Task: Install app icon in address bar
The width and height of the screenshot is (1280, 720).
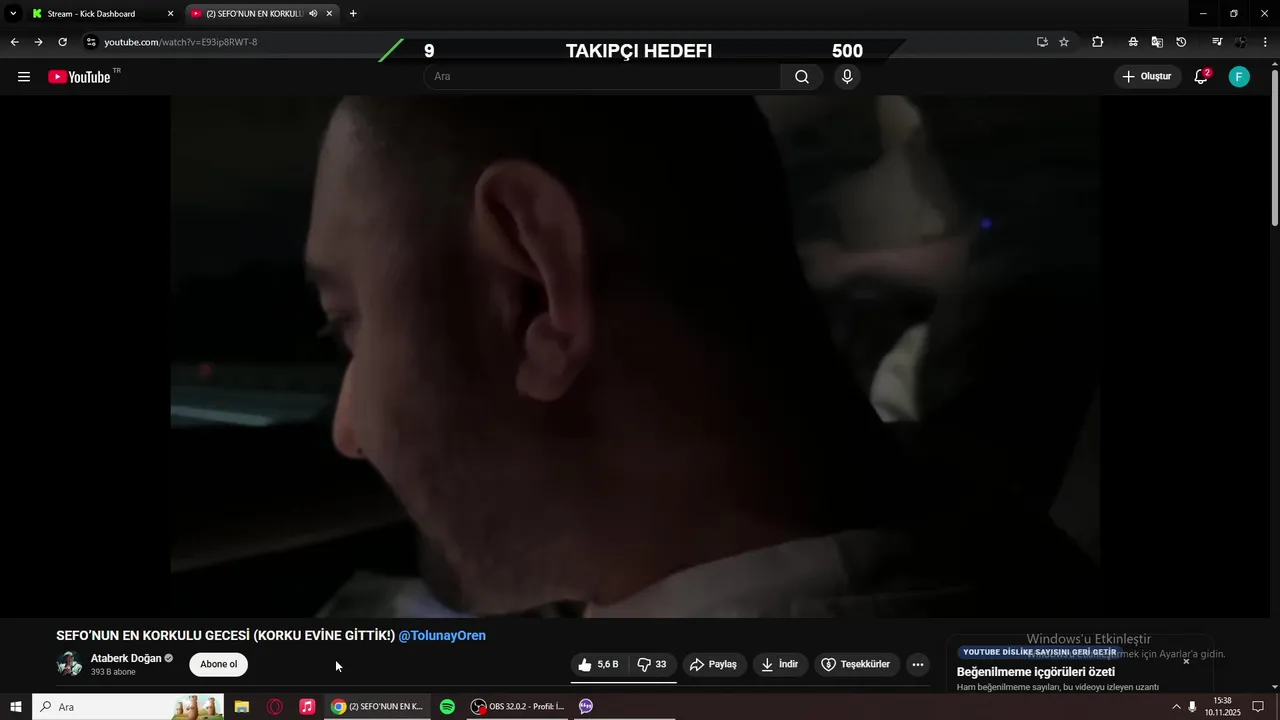Action: (x=1042, y=42)
